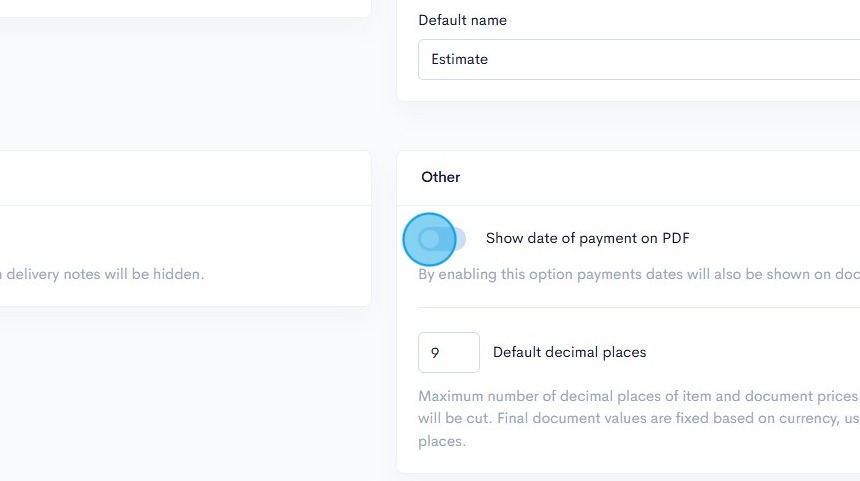Screen dimensions: 860x481
Task: Toggle the Show date of payment on PDF switch
Action: pos(441,238)
